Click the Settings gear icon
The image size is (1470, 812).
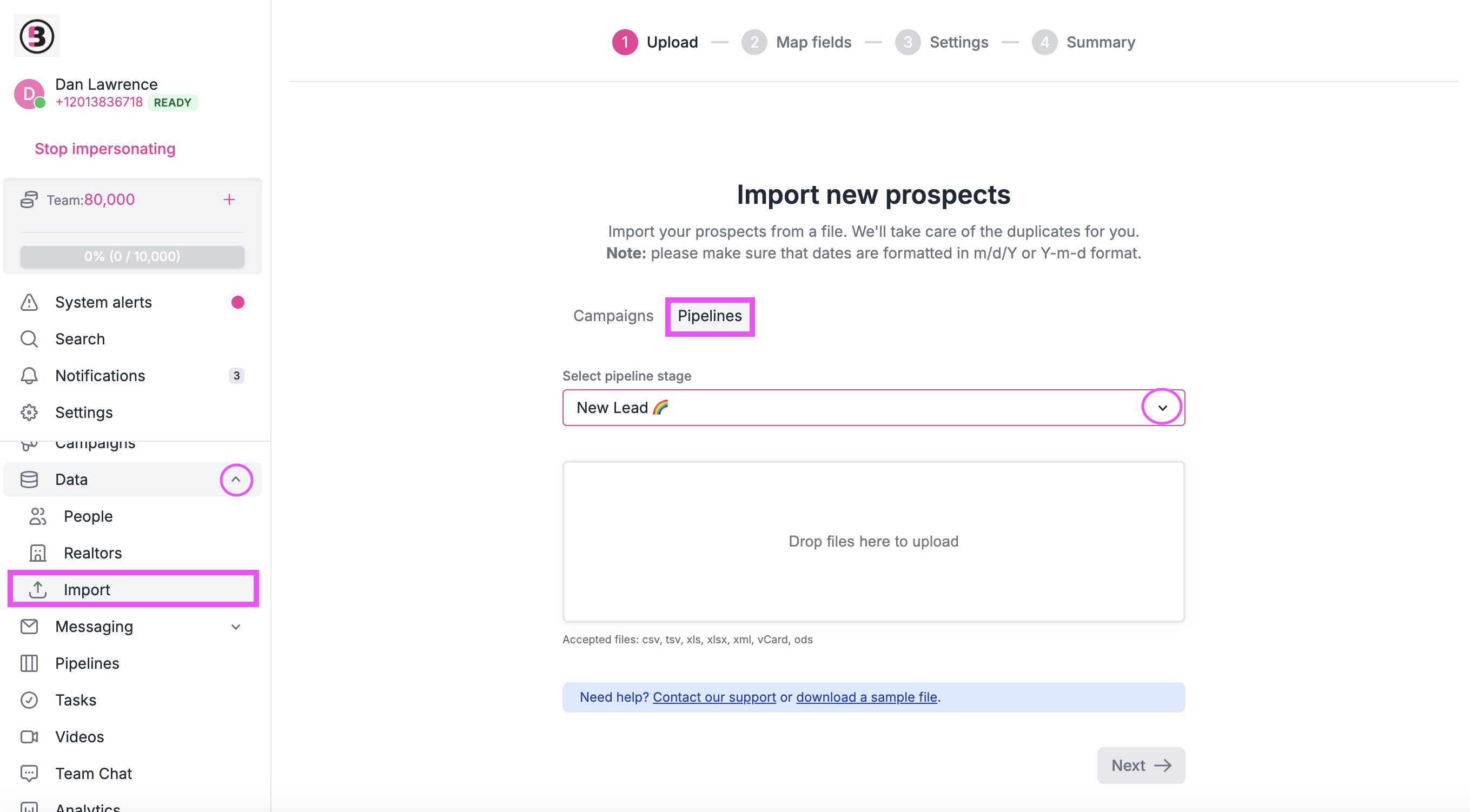coord(29,412)
